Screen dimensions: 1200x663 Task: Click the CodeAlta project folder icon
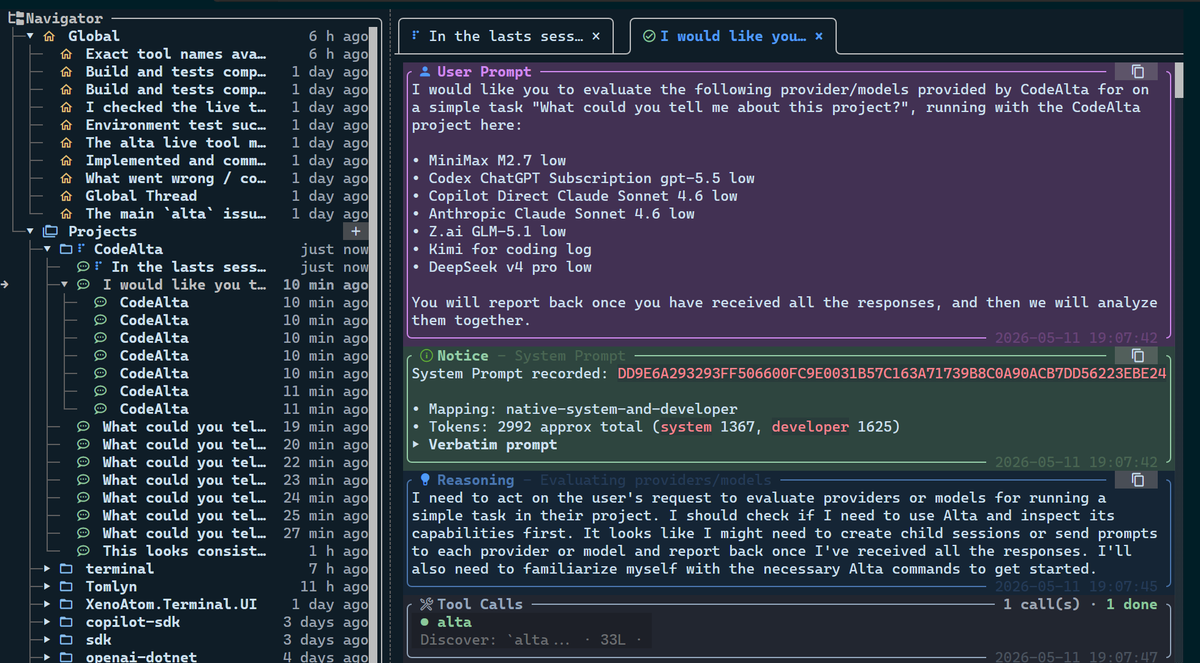tap(66, 249)
